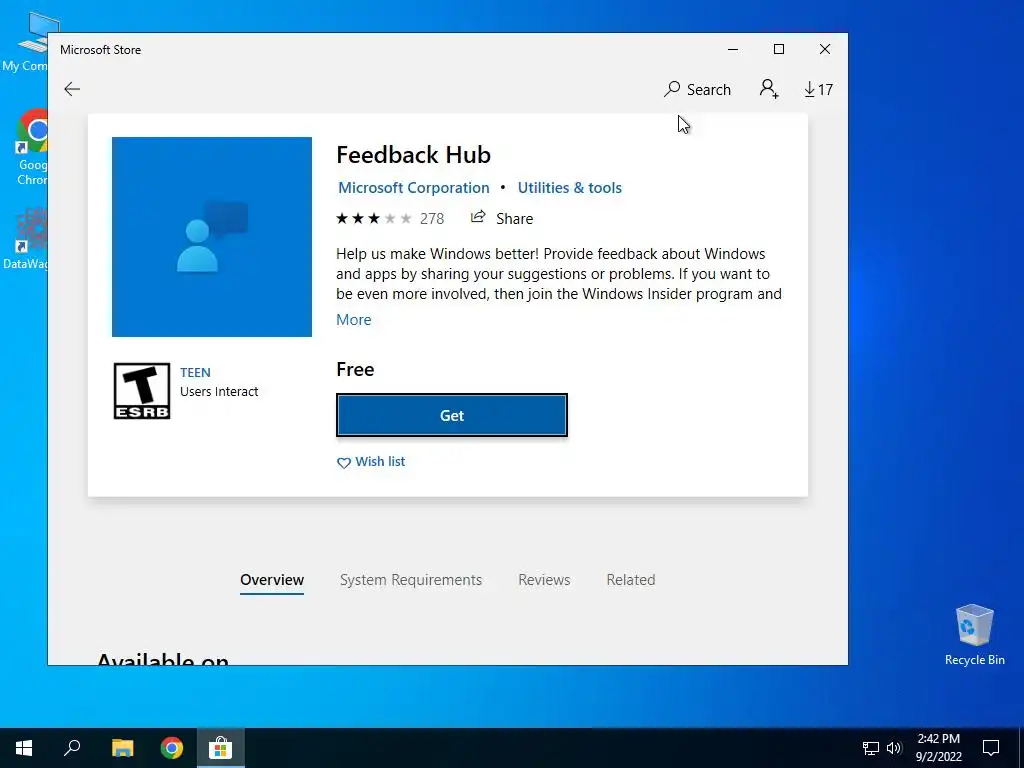Open taskbar search magnifier
This screenshot has height=768, width=1024.
72,748
